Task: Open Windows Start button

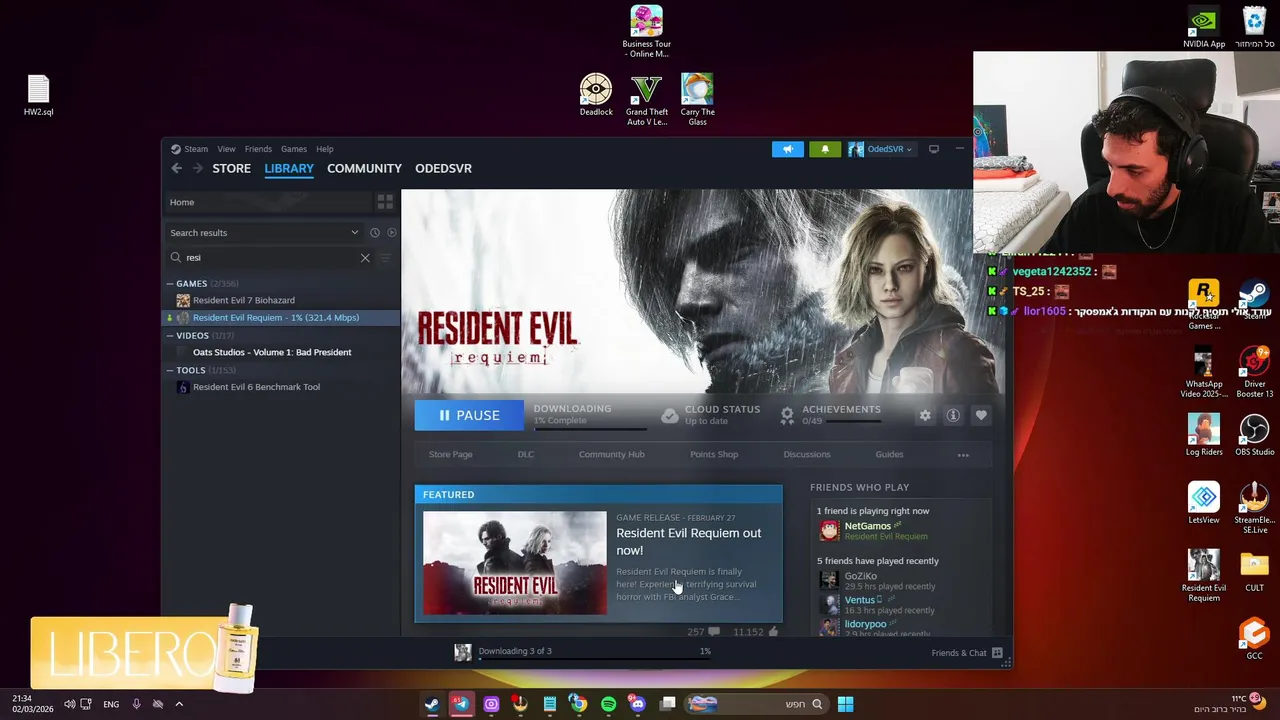Action: click(845, 704)
